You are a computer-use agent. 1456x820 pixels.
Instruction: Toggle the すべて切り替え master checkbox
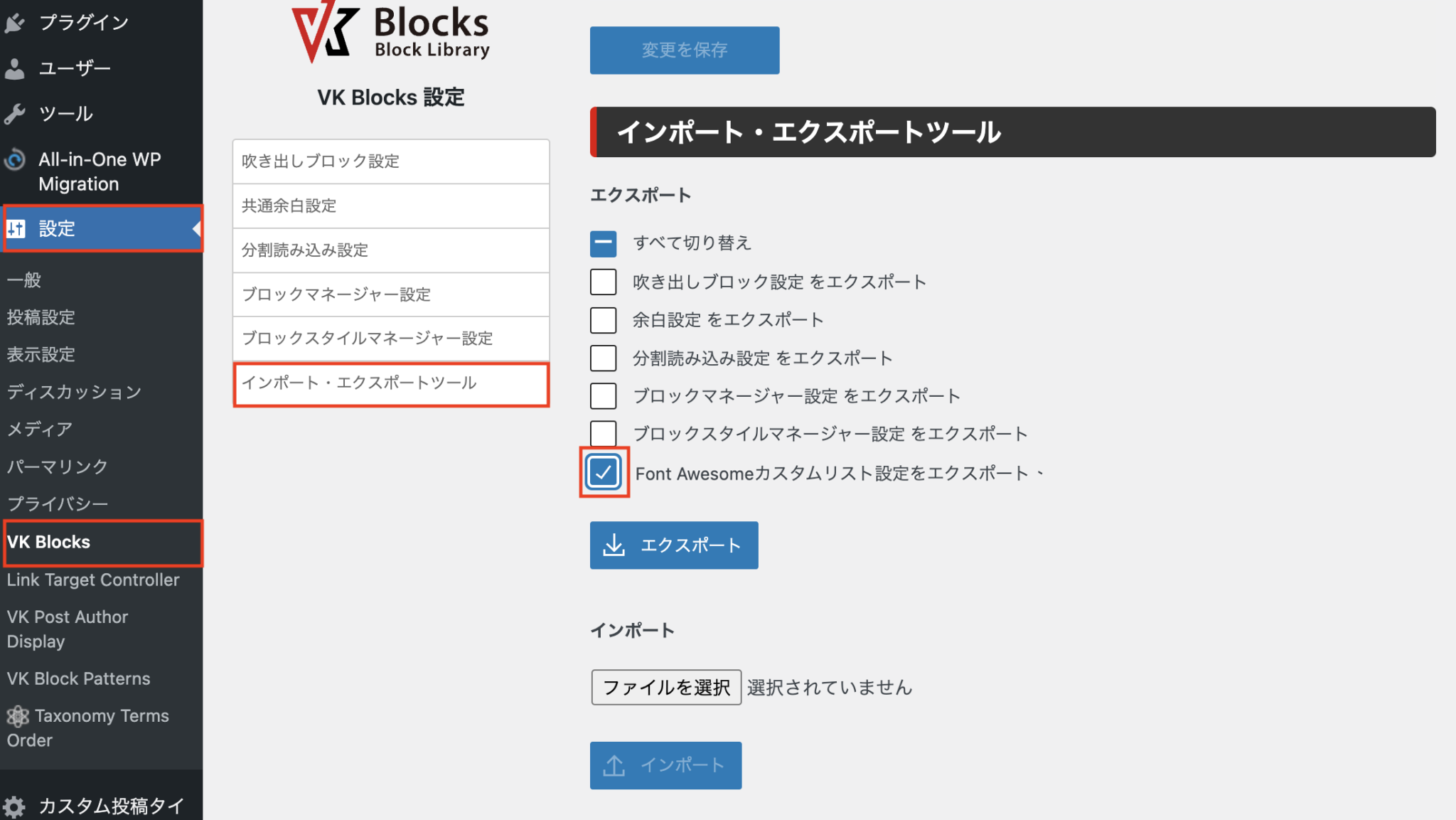click(x=603, y=243)
